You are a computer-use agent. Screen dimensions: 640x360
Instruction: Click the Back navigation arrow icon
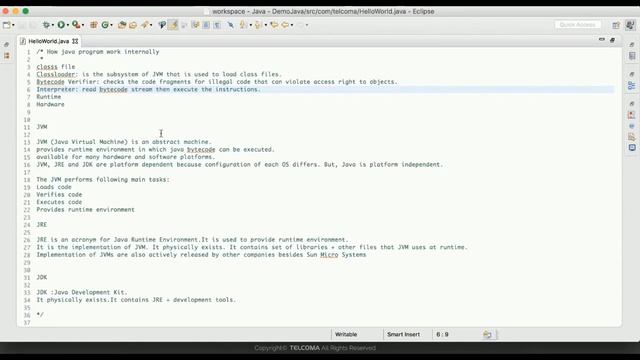tap(285, 25)
